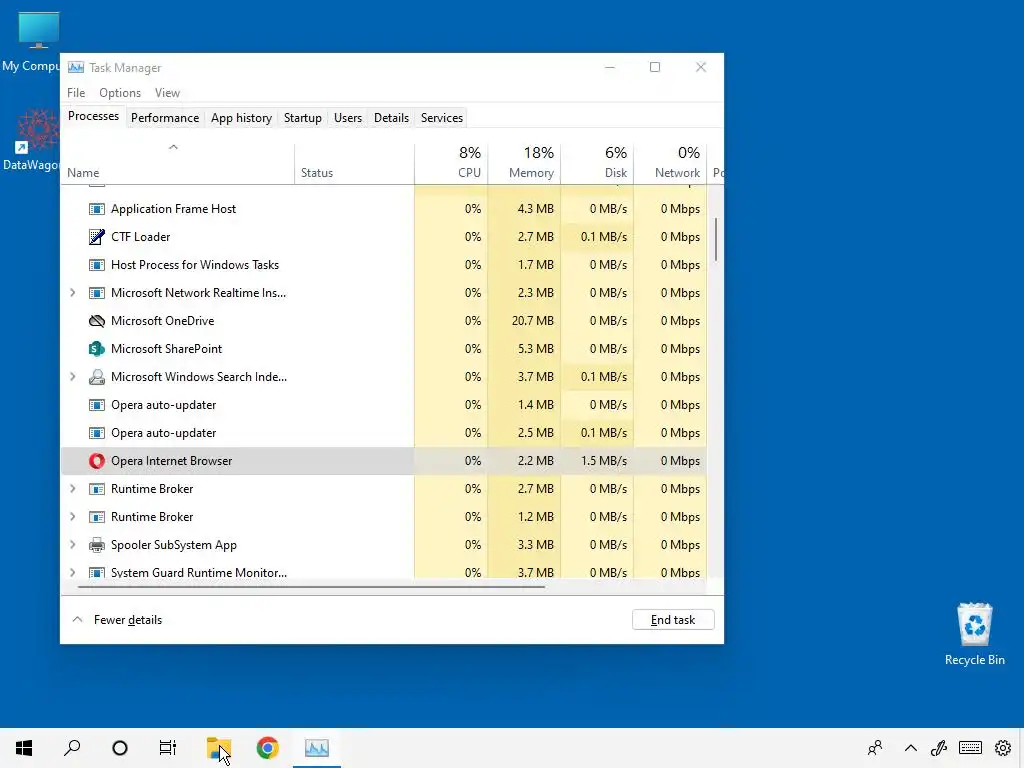Open File Explorer from the taskbar
The height and width of the screenshot is (768, 1024).
(x=219, y=748)
